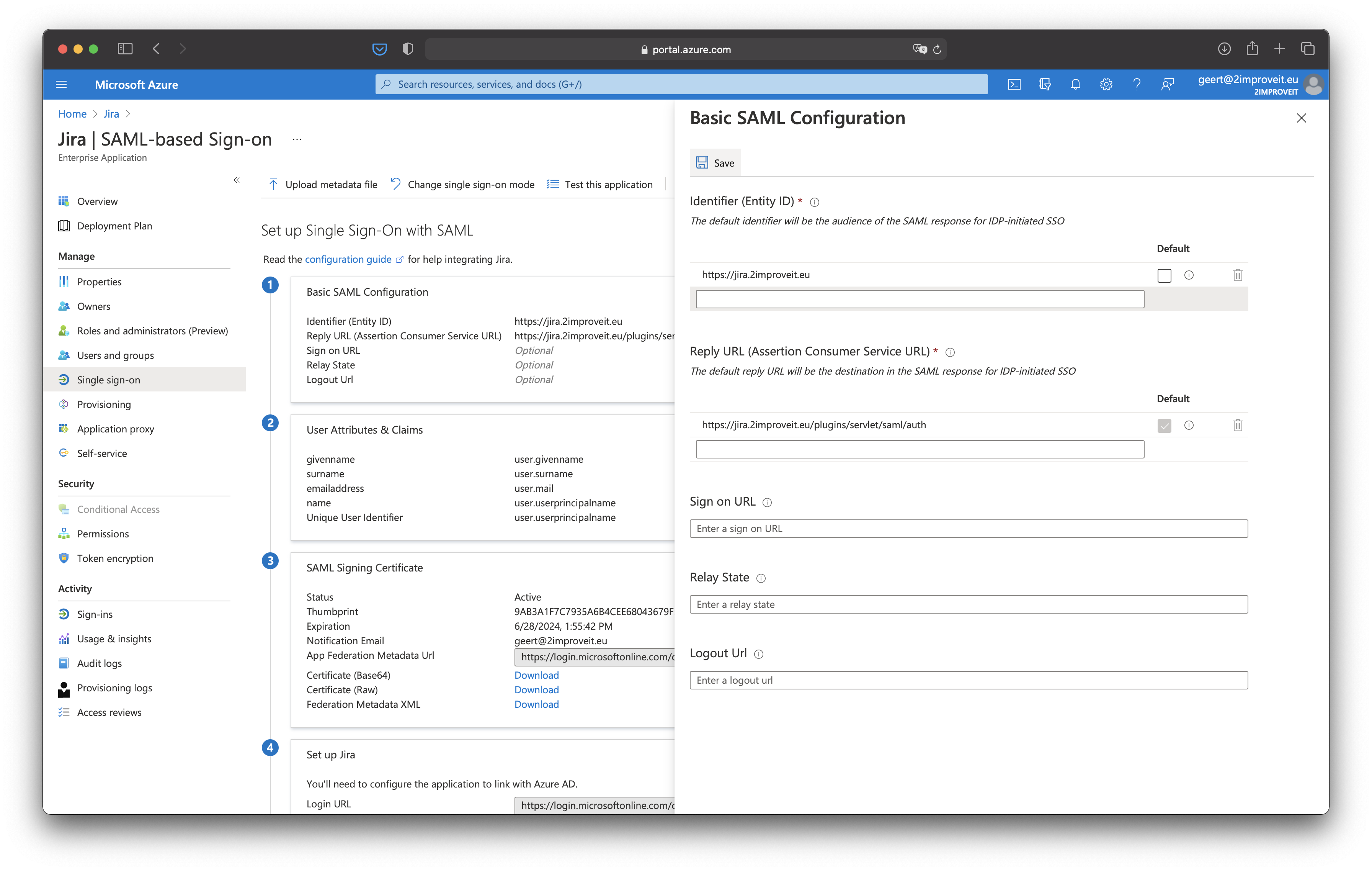Open portal settings gear

[x=1106, y=84]
